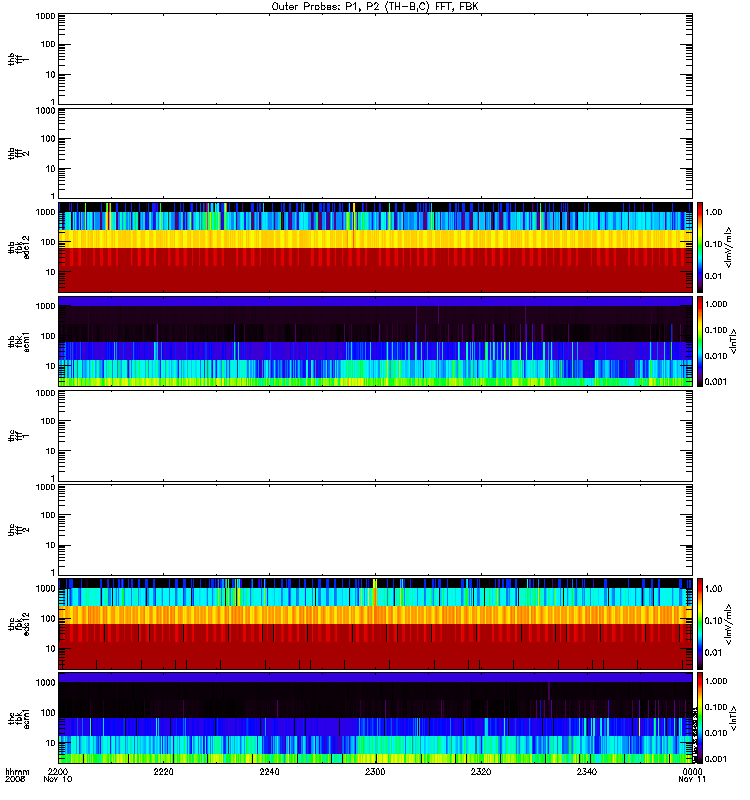Viewport: 750px width, 800px height.
Task: Click the <|nT|> unit label beside thb scm1 color bar
Action: pos(734,342)
